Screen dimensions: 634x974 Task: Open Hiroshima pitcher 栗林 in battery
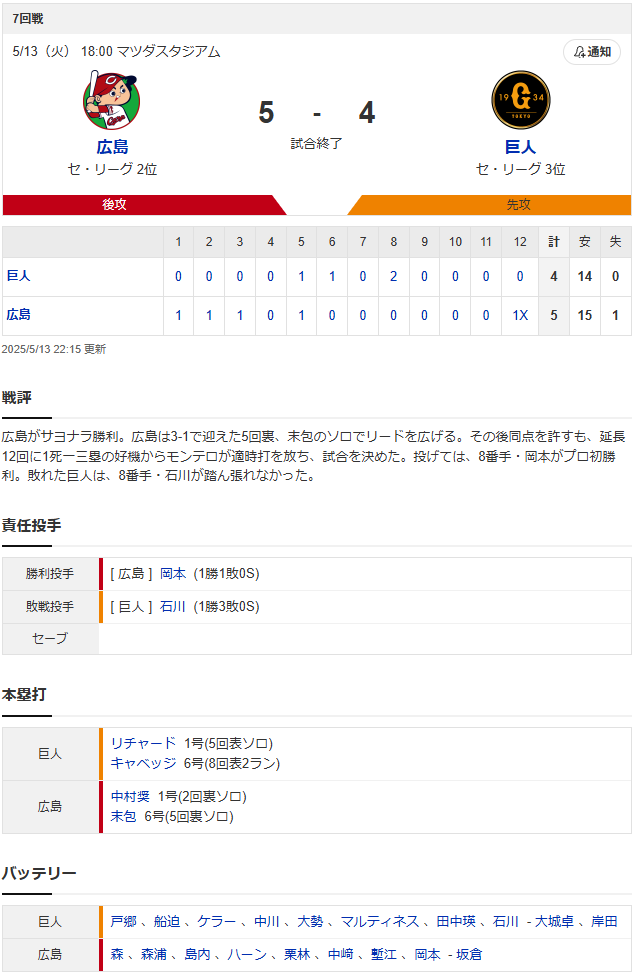click(297, 954)
